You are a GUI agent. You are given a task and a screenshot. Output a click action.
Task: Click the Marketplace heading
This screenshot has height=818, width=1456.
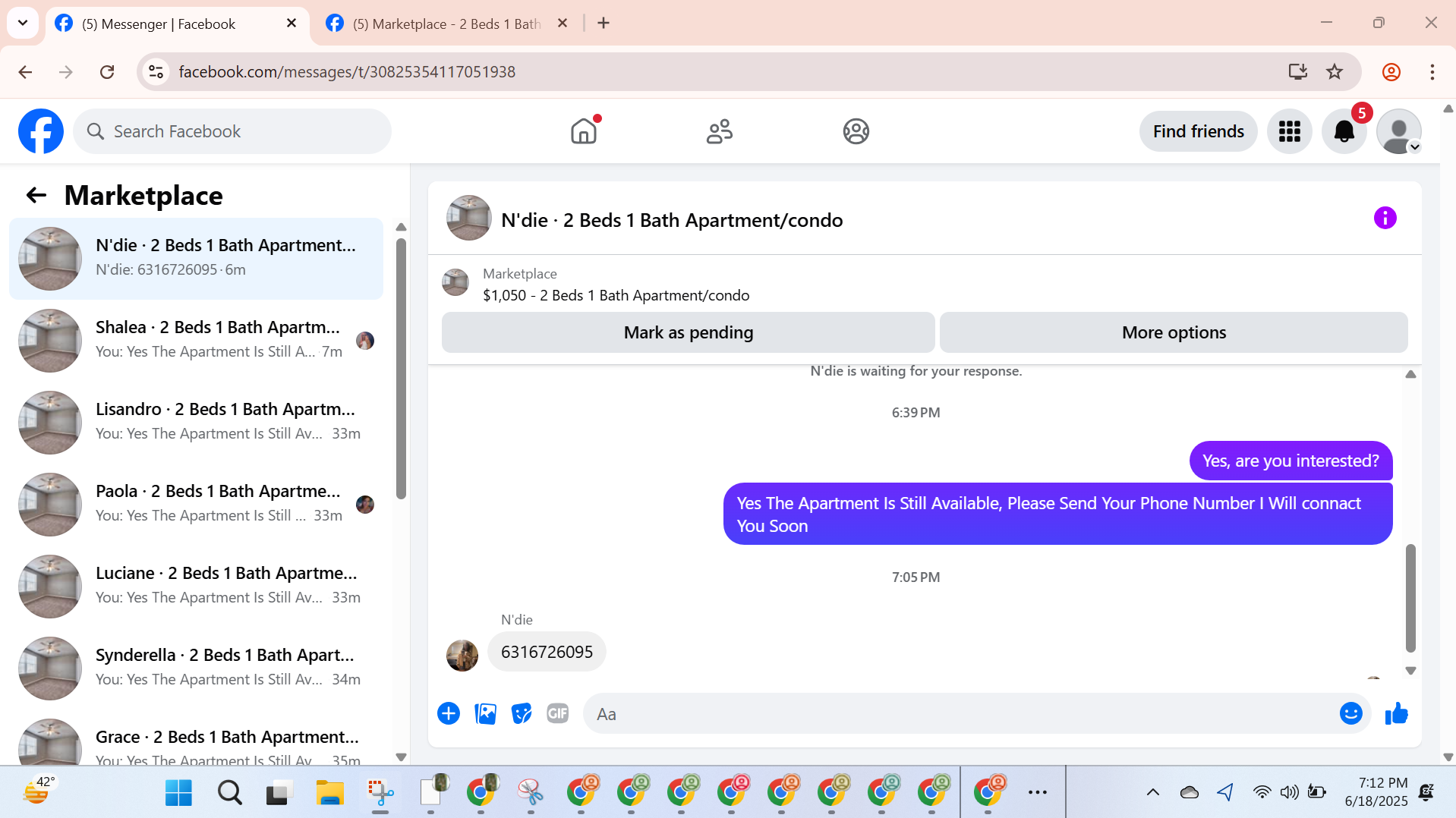(143, 196)
